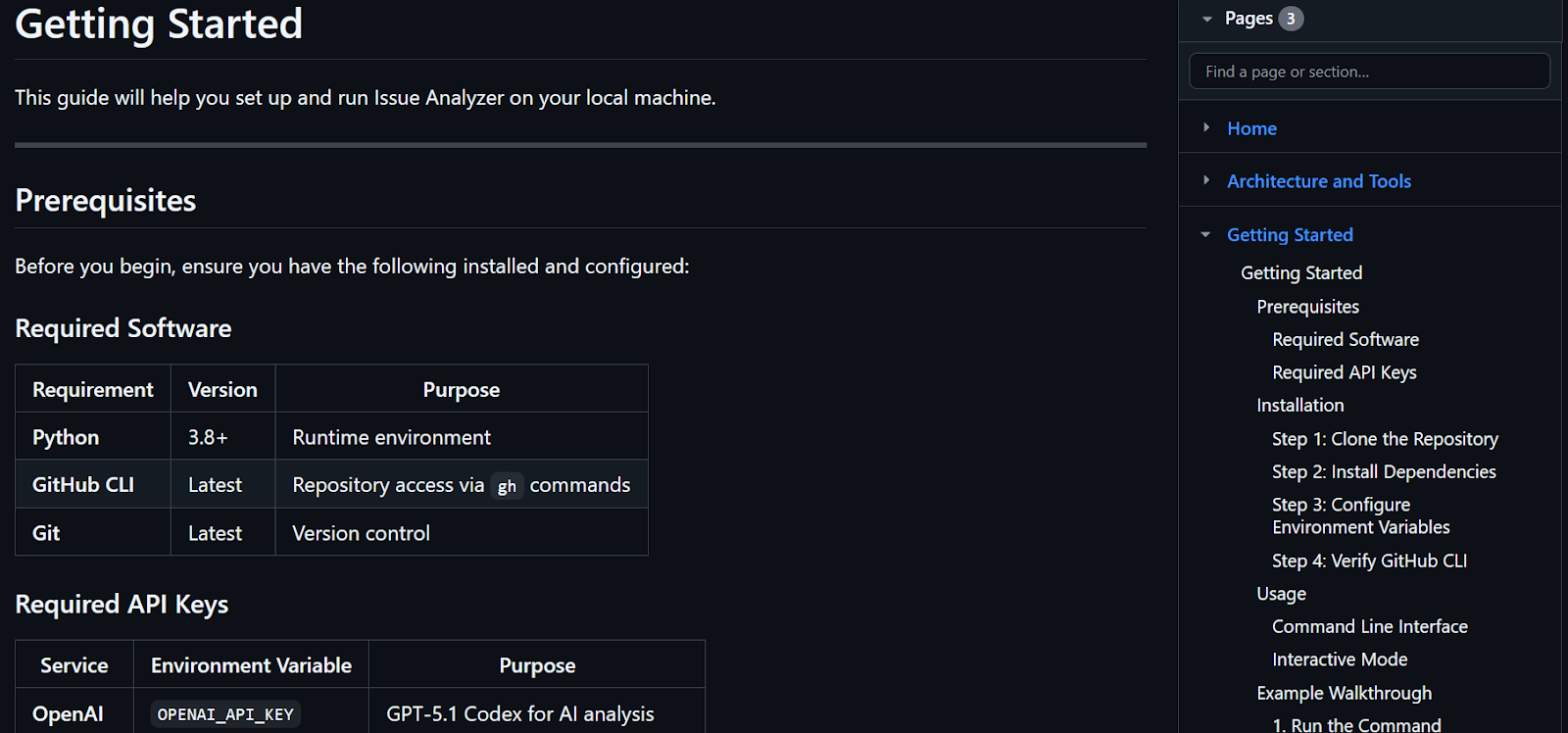Expand the Home page outline
This screenshot has width=1568, height=733.
(1207, 127)
